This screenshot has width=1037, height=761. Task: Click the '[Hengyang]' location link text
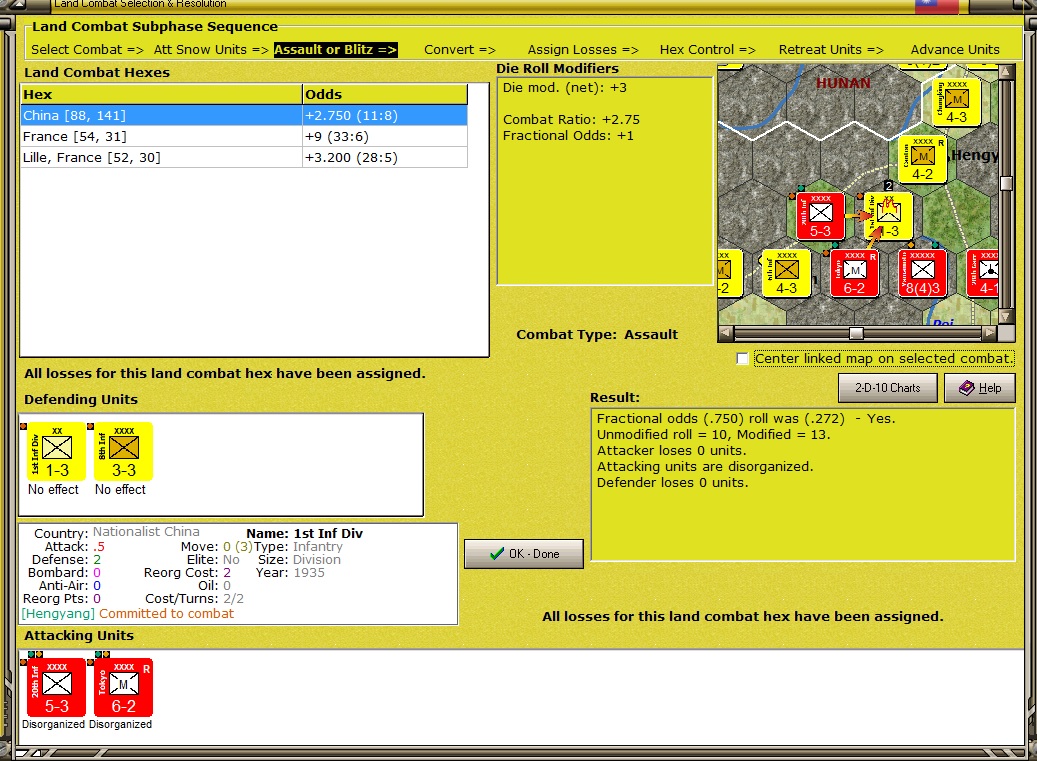tap(60, 614)
